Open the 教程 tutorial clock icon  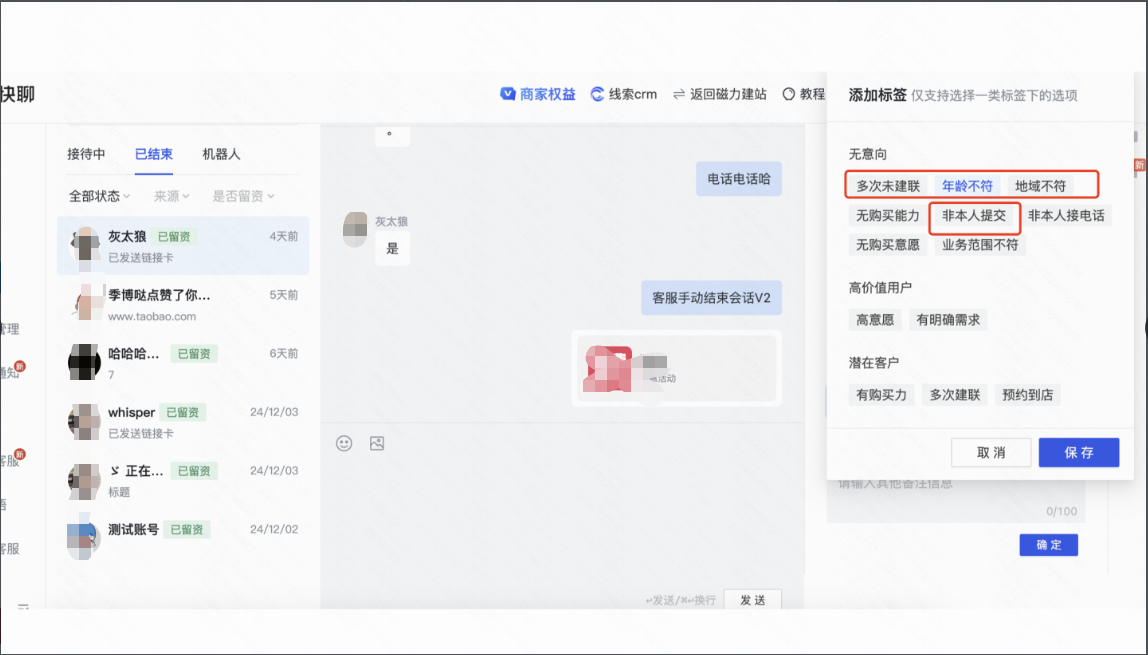[x=790, y=94]
